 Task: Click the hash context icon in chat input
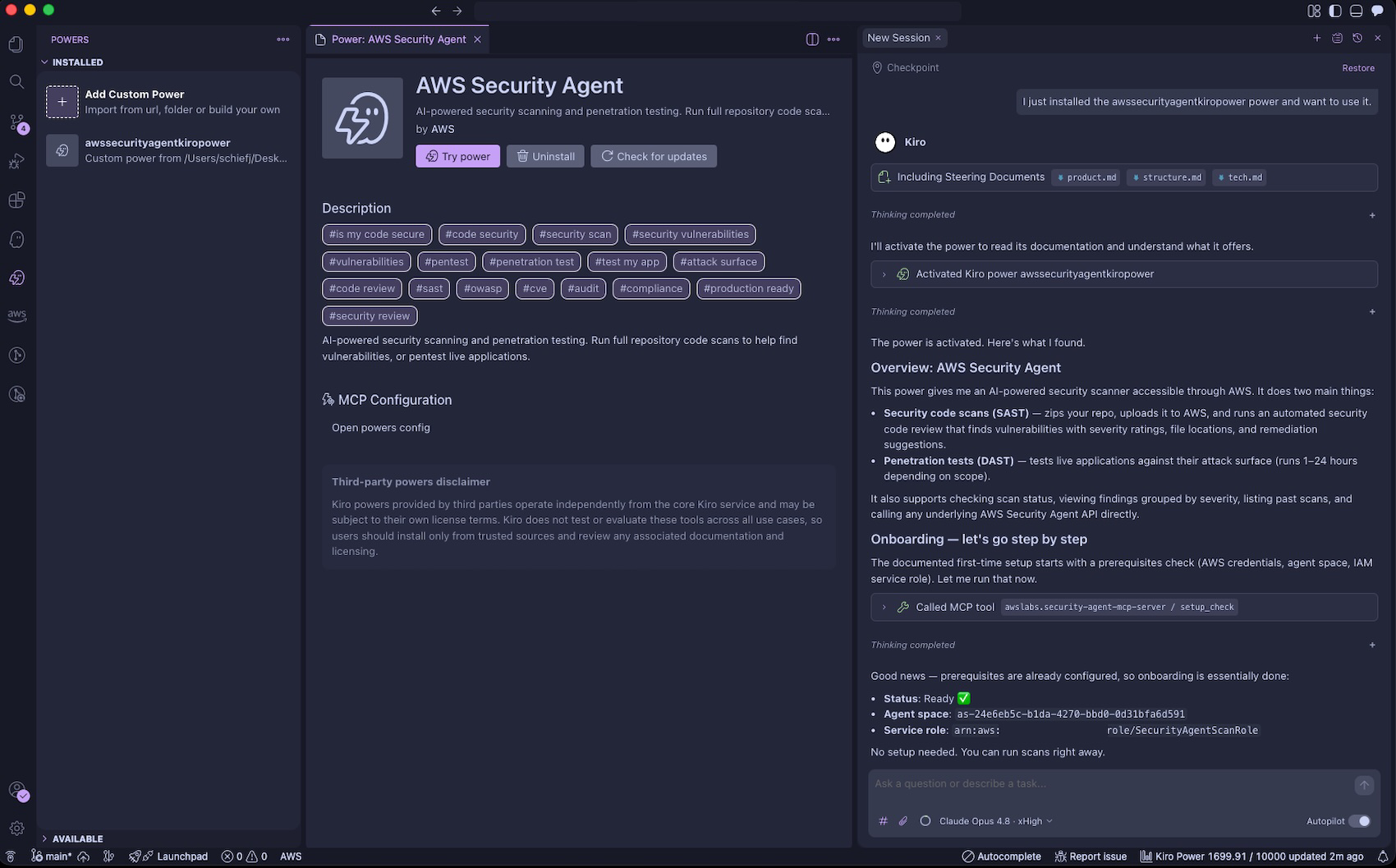pyautogui.click(x=884, y=821)
